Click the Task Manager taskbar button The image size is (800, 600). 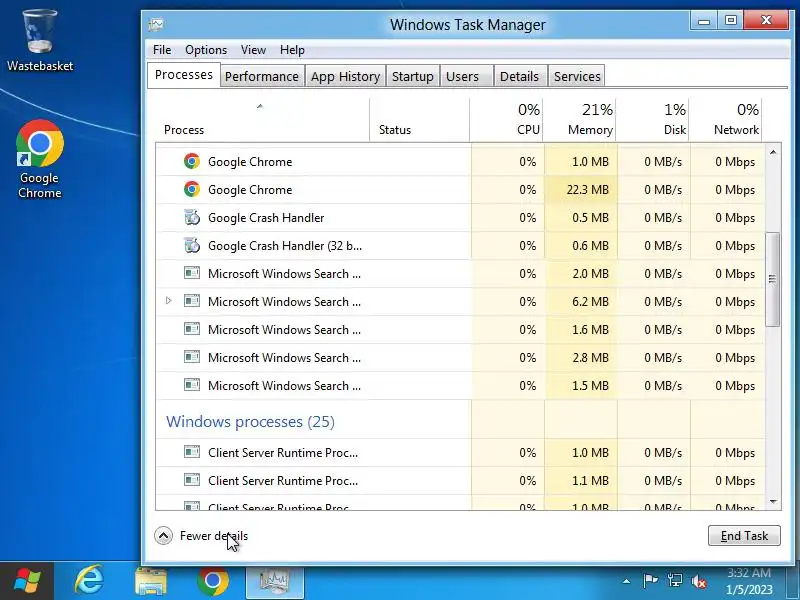[275, 581]
